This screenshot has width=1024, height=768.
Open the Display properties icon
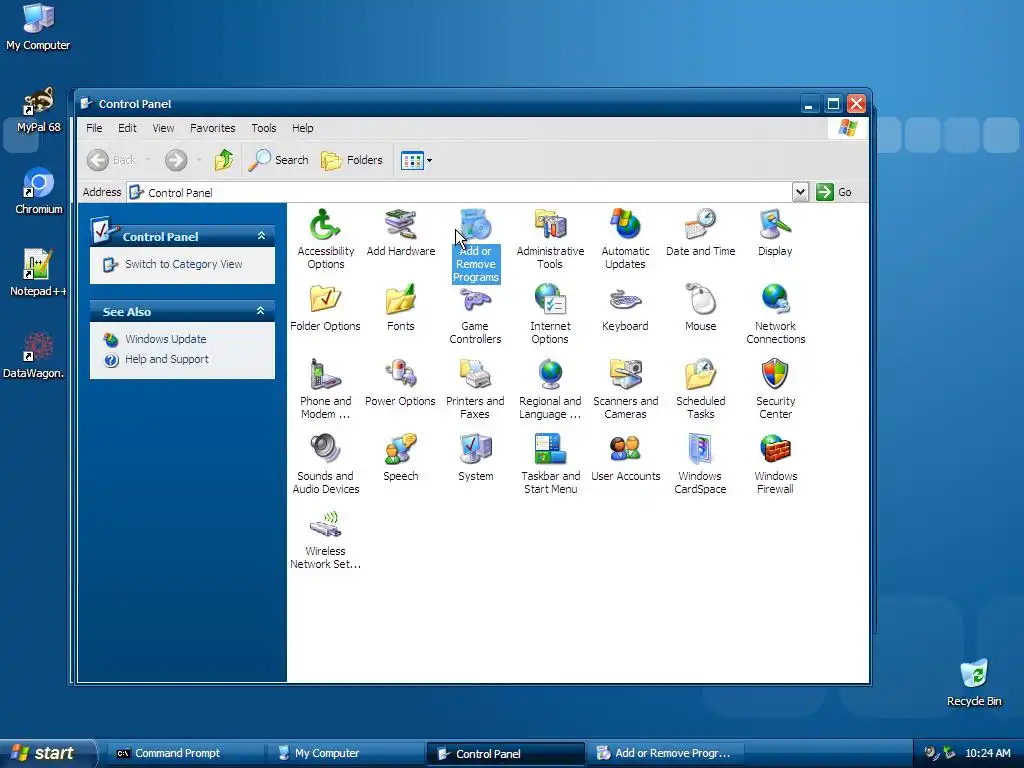775,232
